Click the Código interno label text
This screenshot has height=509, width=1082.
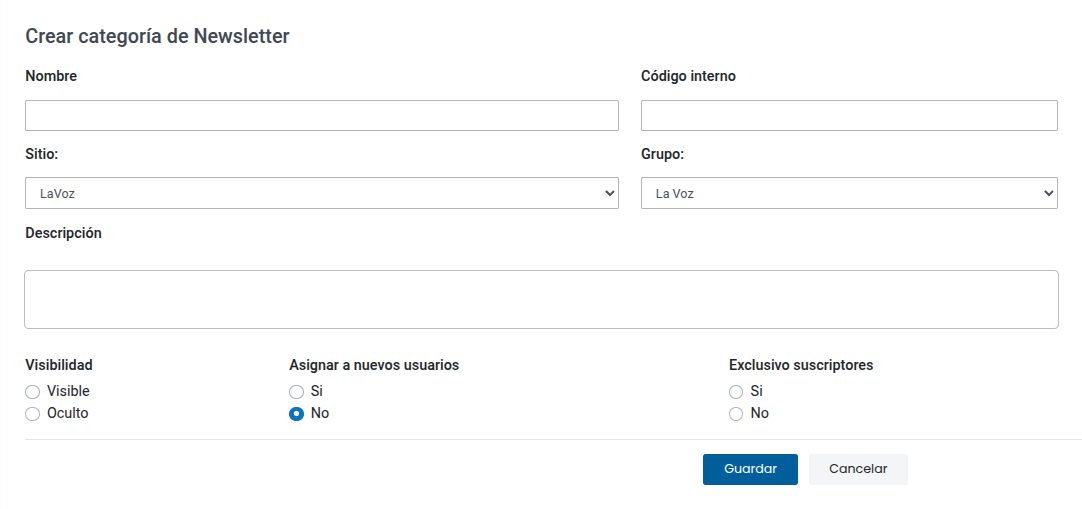pyautogui.click(x=688, y=76)
